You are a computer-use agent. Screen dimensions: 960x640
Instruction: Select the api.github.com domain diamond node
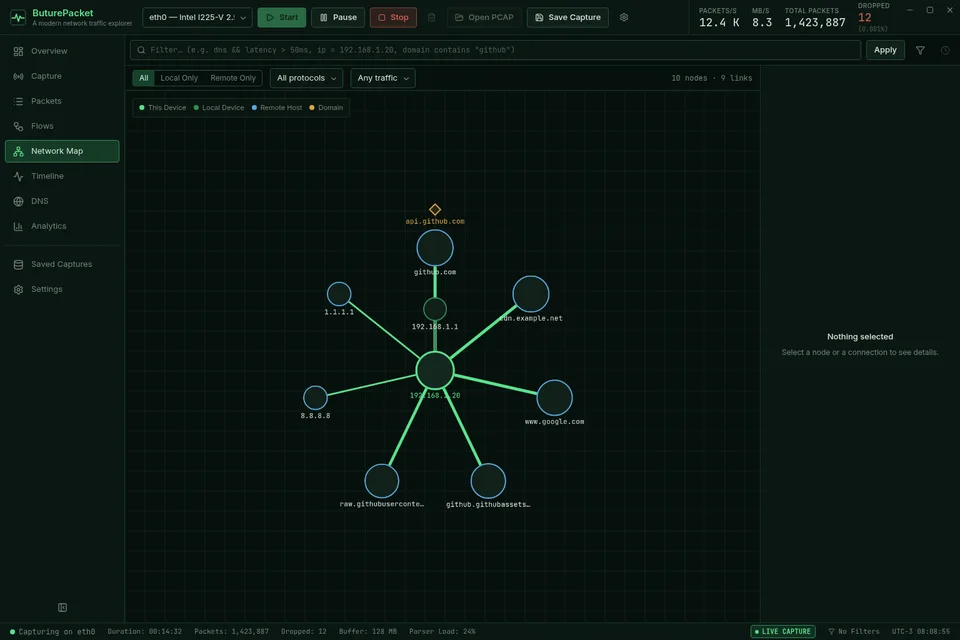[435, 209]
